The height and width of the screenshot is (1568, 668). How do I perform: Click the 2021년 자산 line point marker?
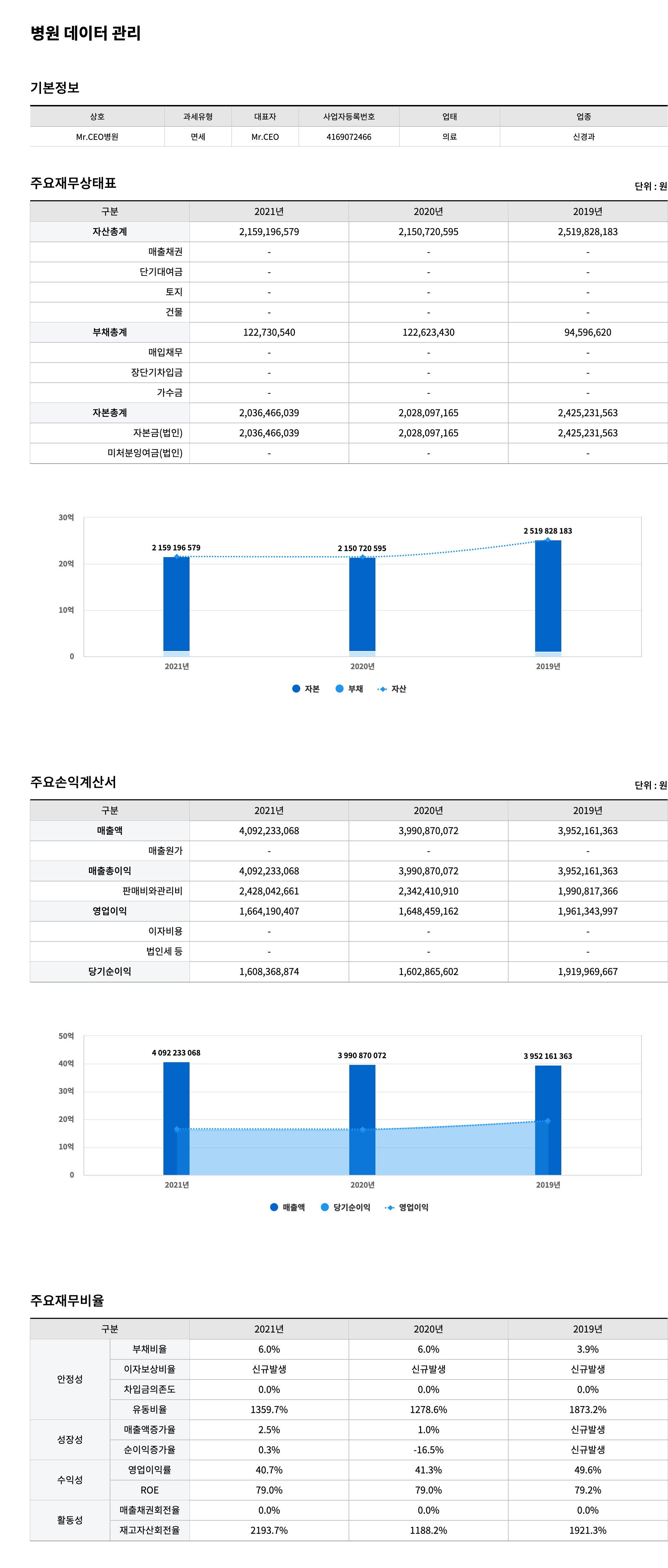pos(176,556)
